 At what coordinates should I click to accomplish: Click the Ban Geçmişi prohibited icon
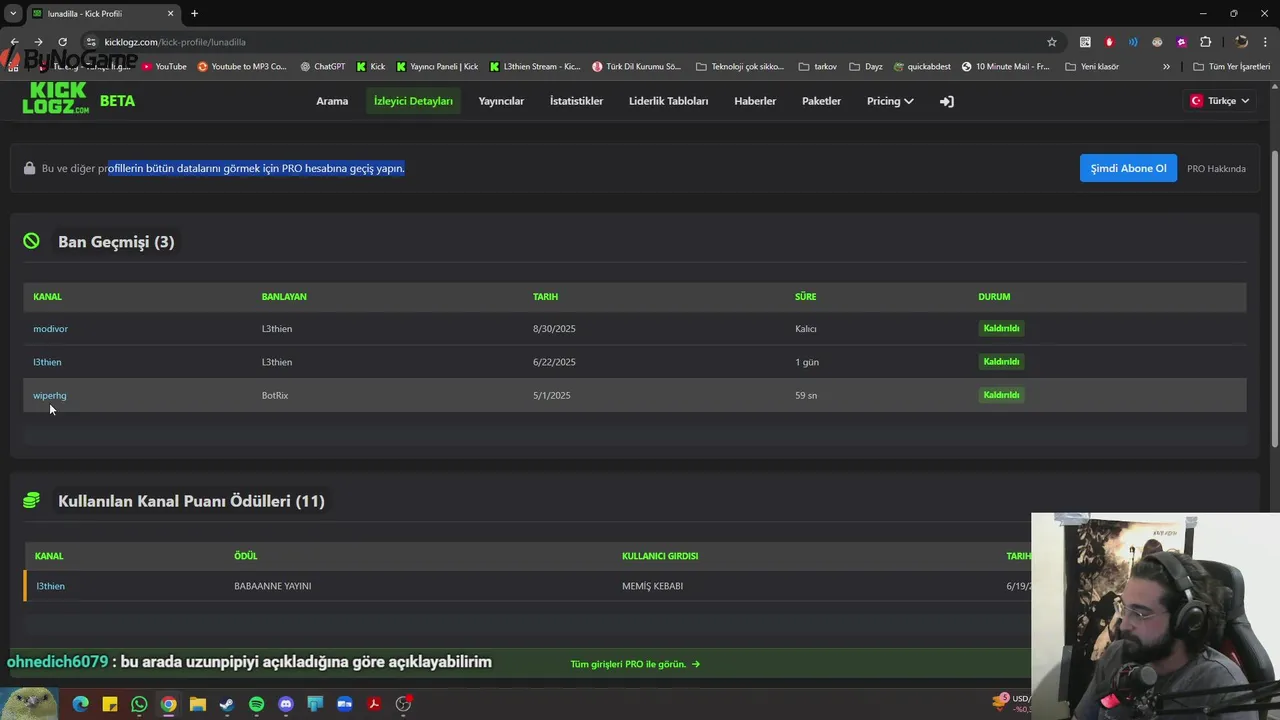tap(32, 241)
